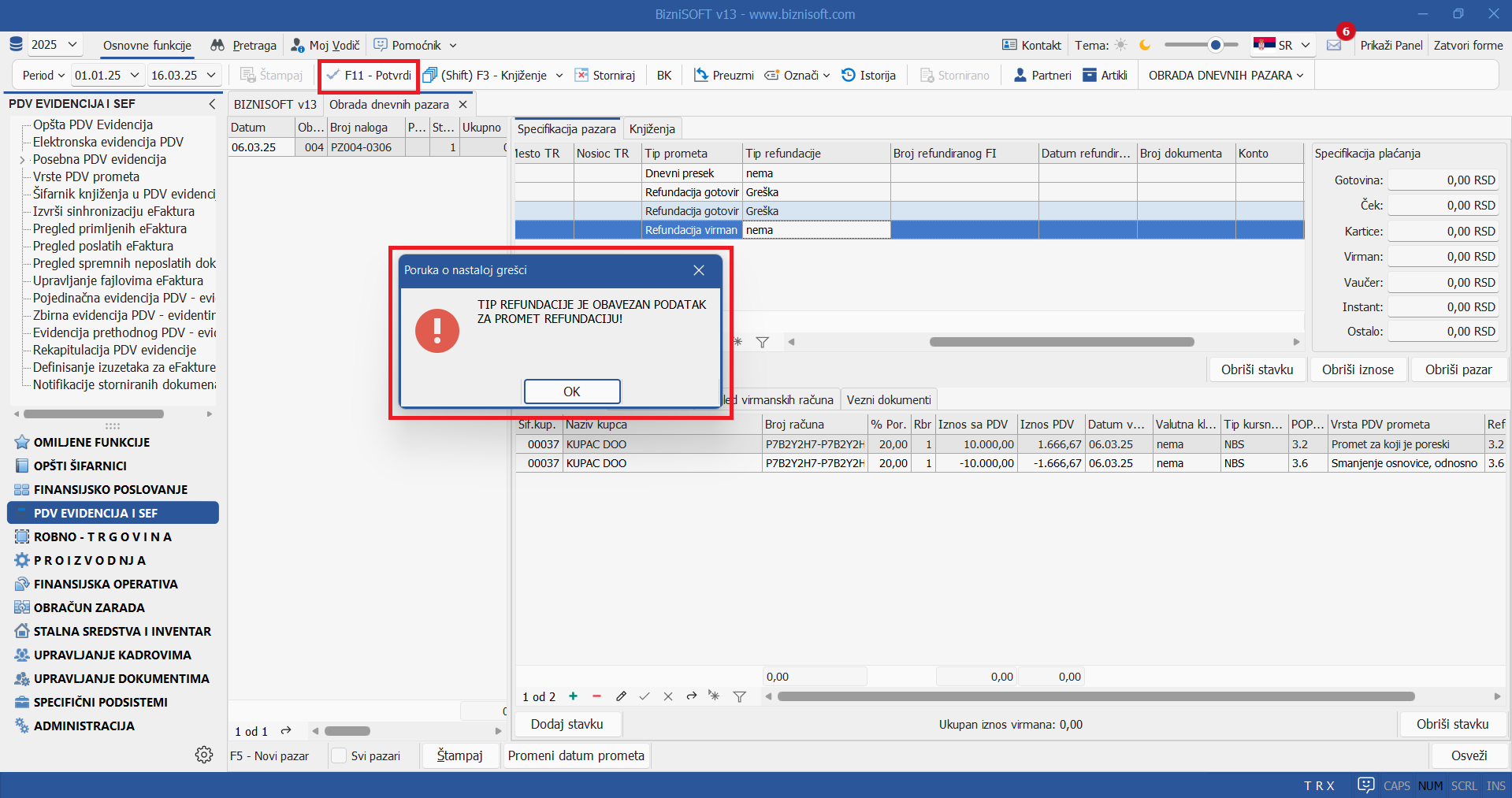Open Istorija history icon
1512x798 pixels.
[x=849, y=76]
